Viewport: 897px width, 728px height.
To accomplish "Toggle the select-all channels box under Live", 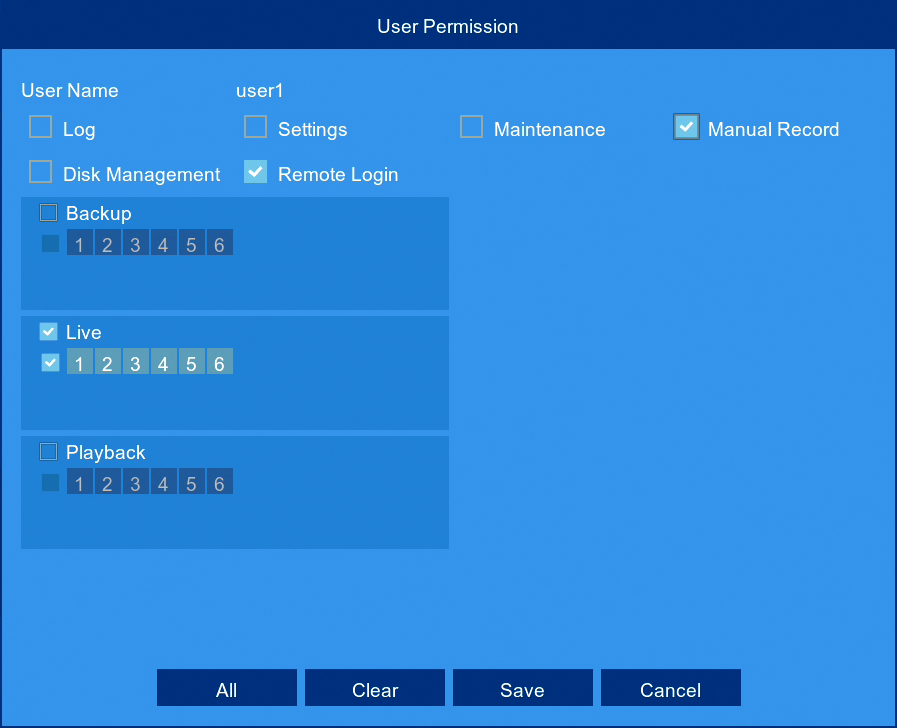I will [50, 363].
